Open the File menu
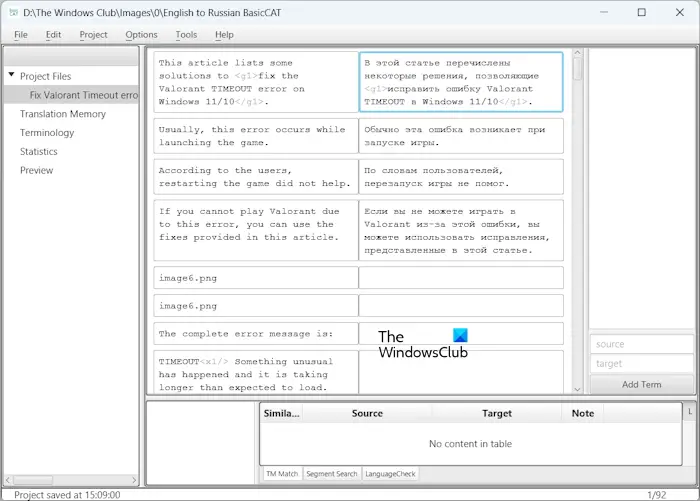 [21, 35]
